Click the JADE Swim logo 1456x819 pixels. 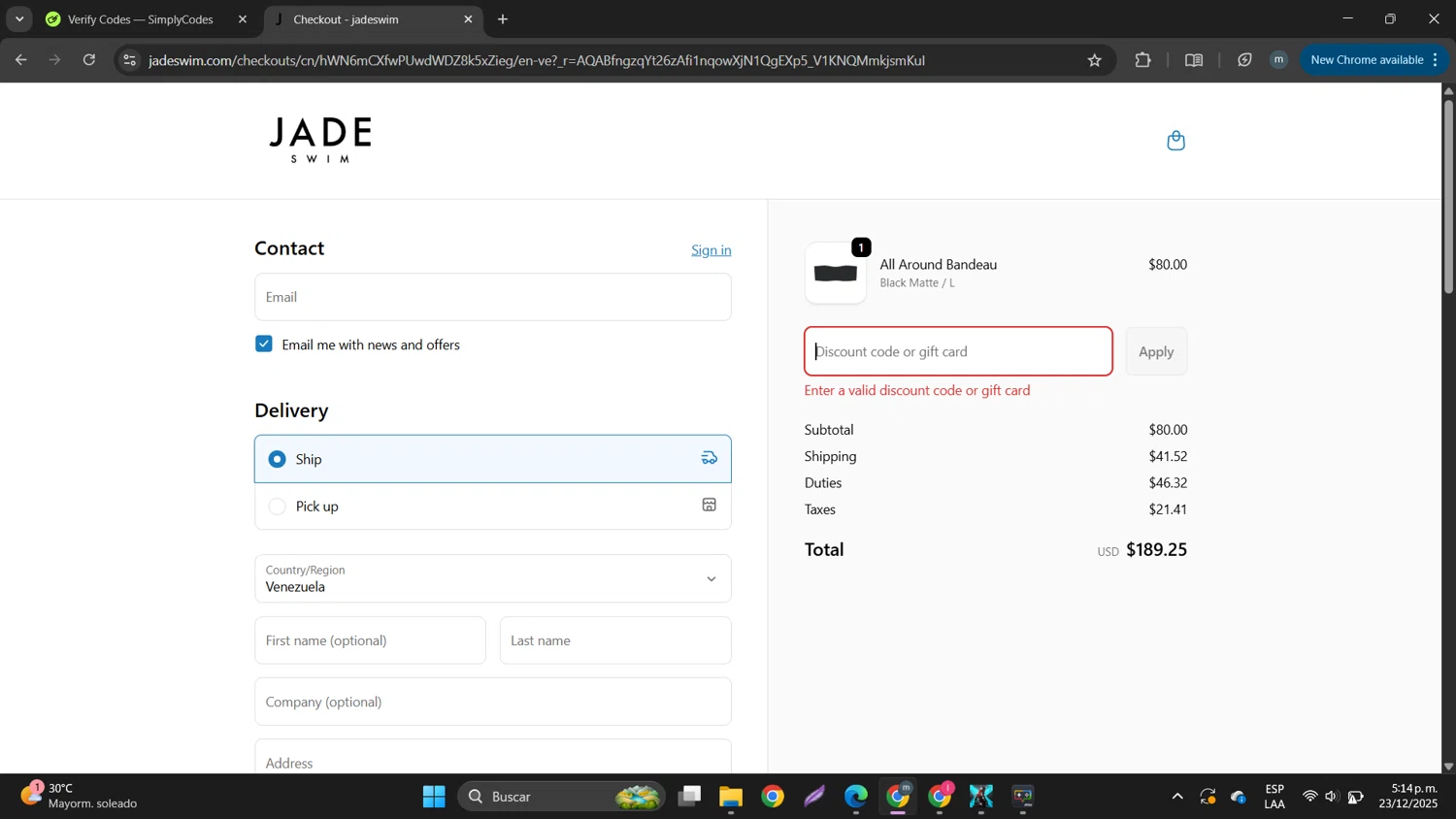pos(321,140)
